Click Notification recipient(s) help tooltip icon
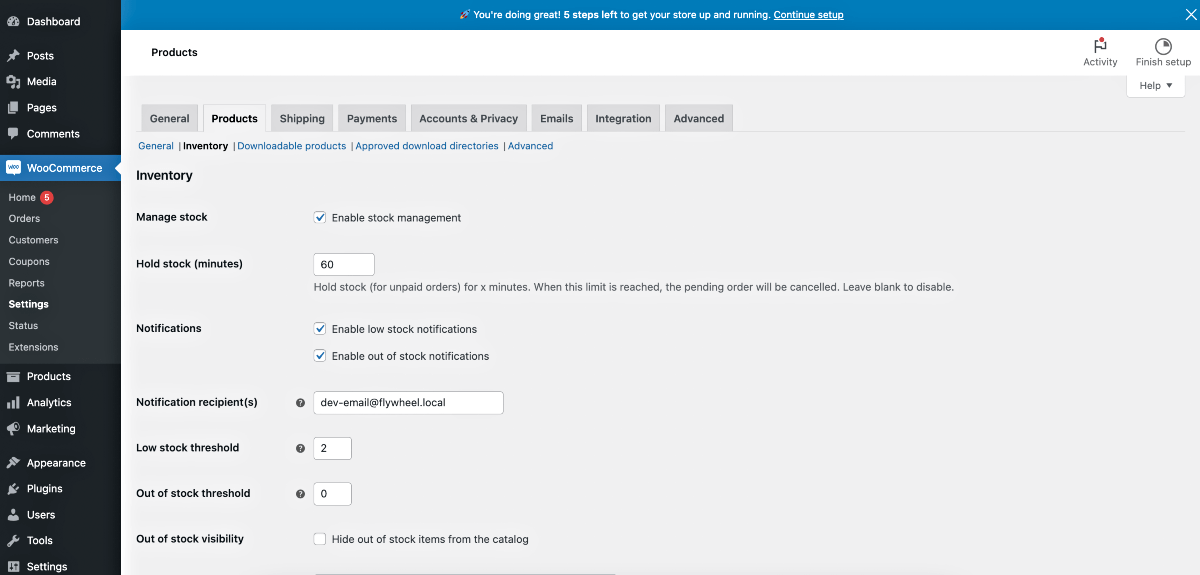The image size is (1200, 575). [x=300, y=403]
